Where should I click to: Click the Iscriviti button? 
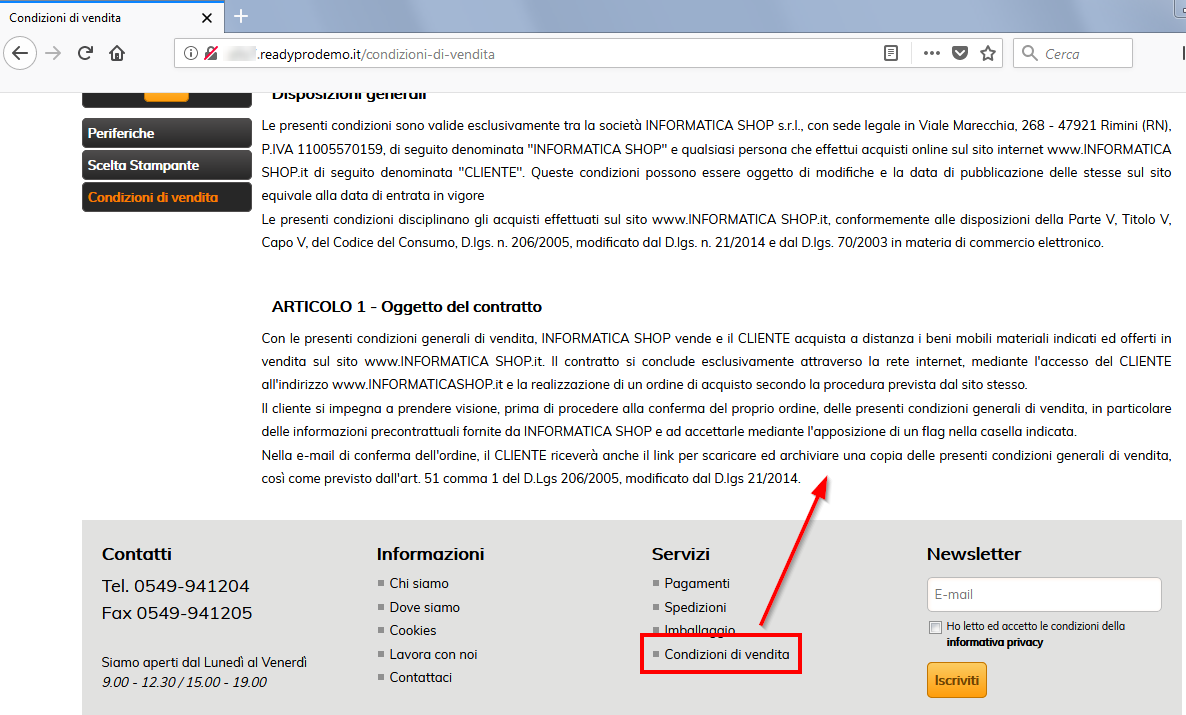pyautogui.click(x=957, y=680)
